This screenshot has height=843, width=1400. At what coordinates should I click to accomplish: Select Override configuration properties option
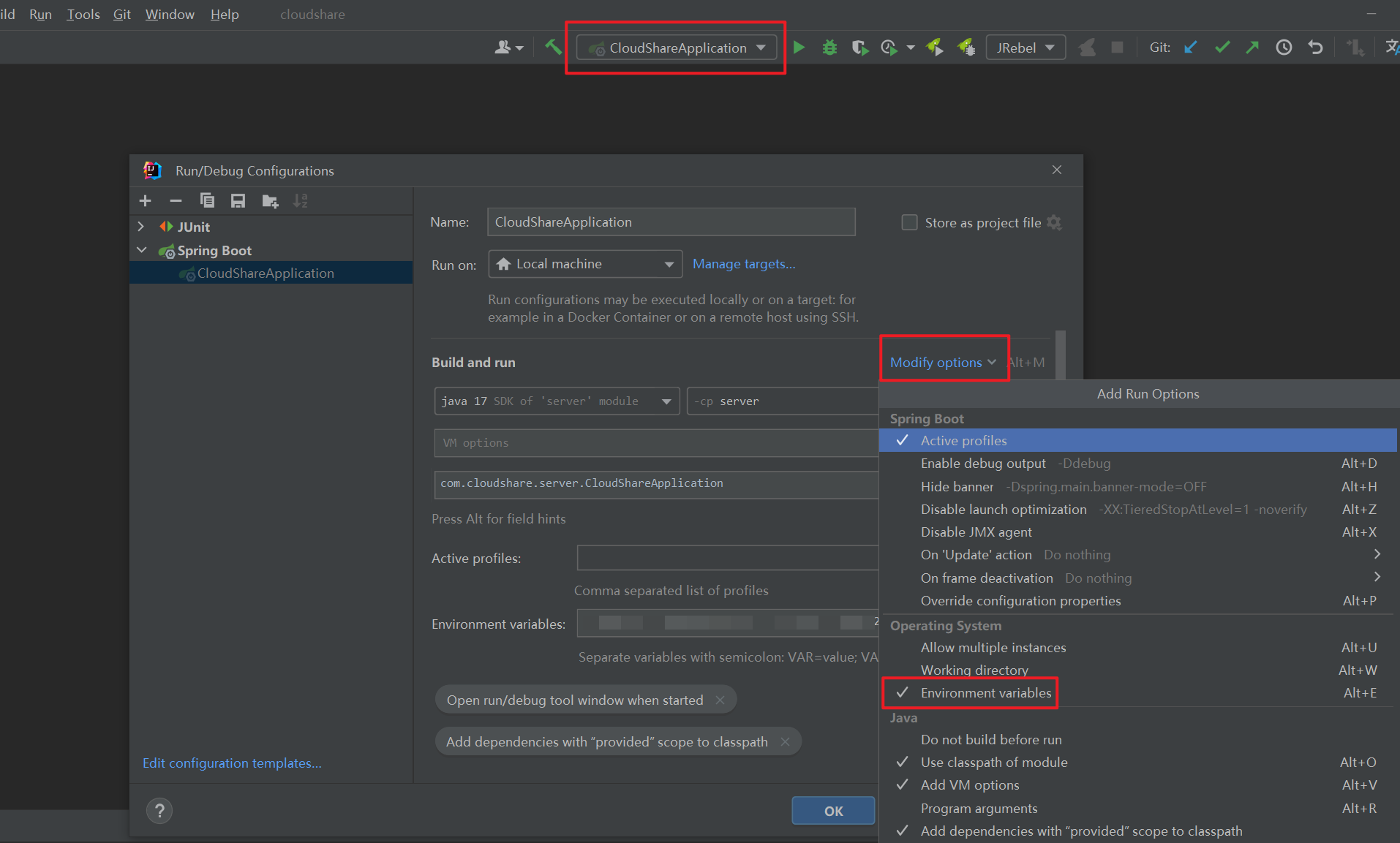[1137, 600]
